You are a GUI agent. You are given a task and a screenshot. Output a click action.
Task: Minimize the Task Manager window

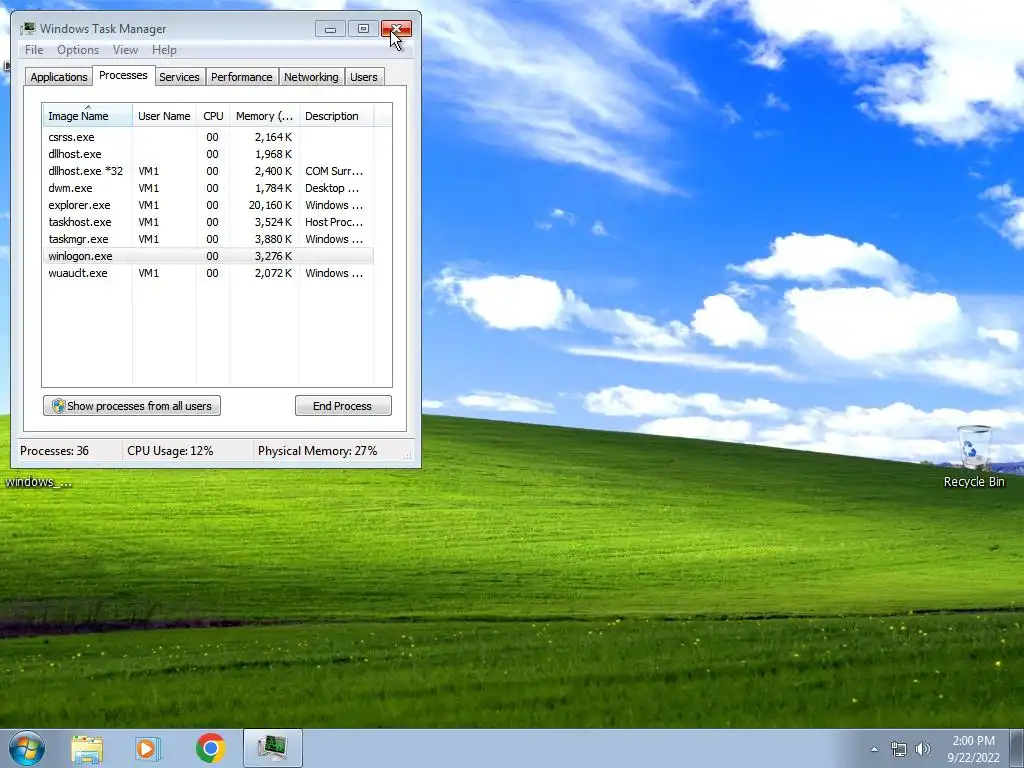[x=330, y=29]
